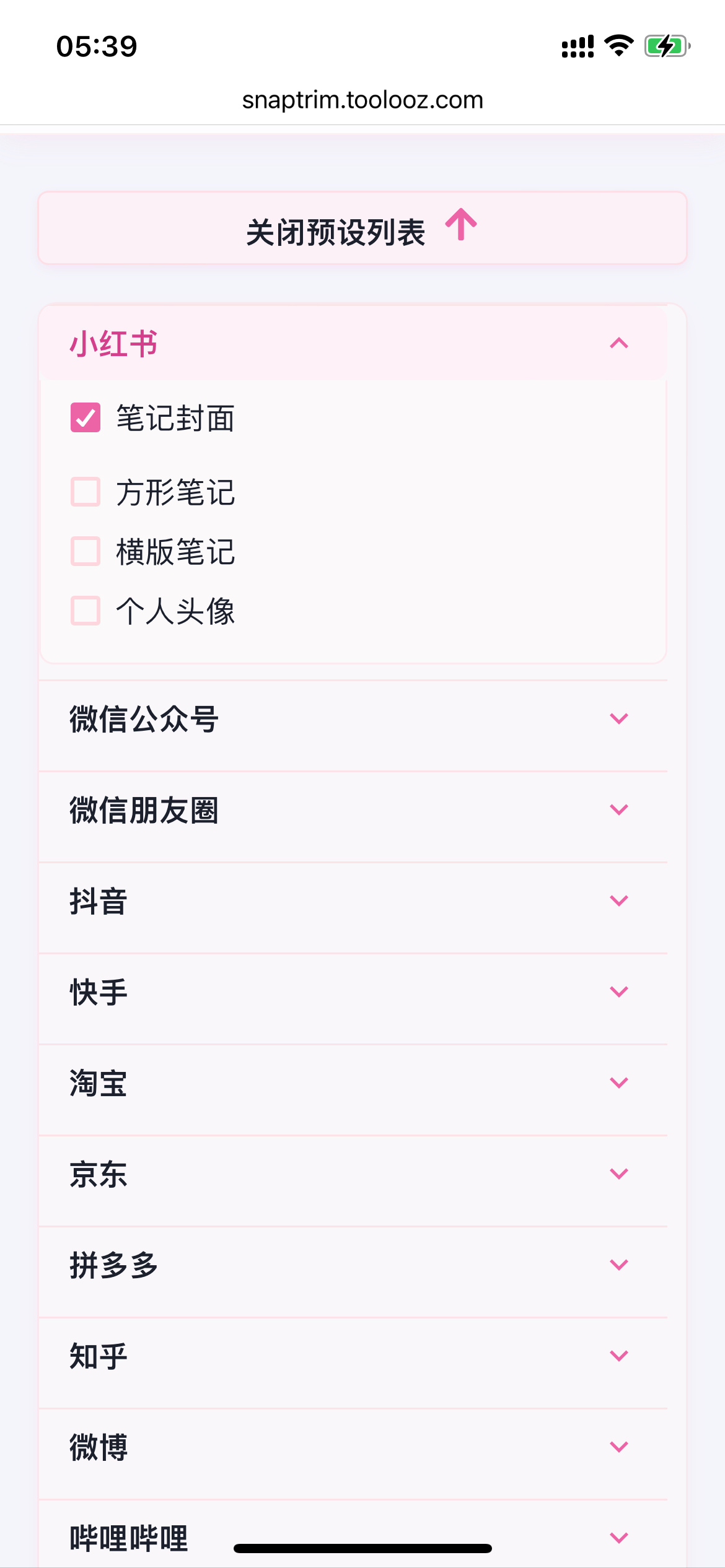This screenshot has height=1568, width=725.
Task: Tick the 个人头像 checkbox
Action: pos(86,611)
